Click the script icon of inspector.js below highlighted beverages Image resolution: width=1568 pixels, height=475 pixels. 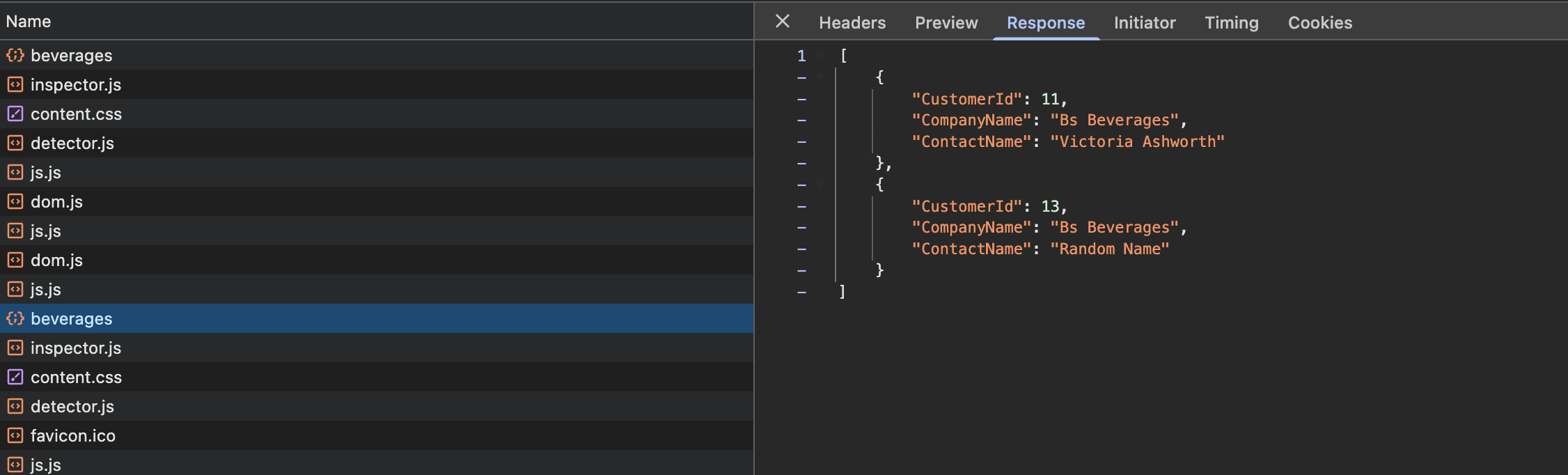(15, 348)
